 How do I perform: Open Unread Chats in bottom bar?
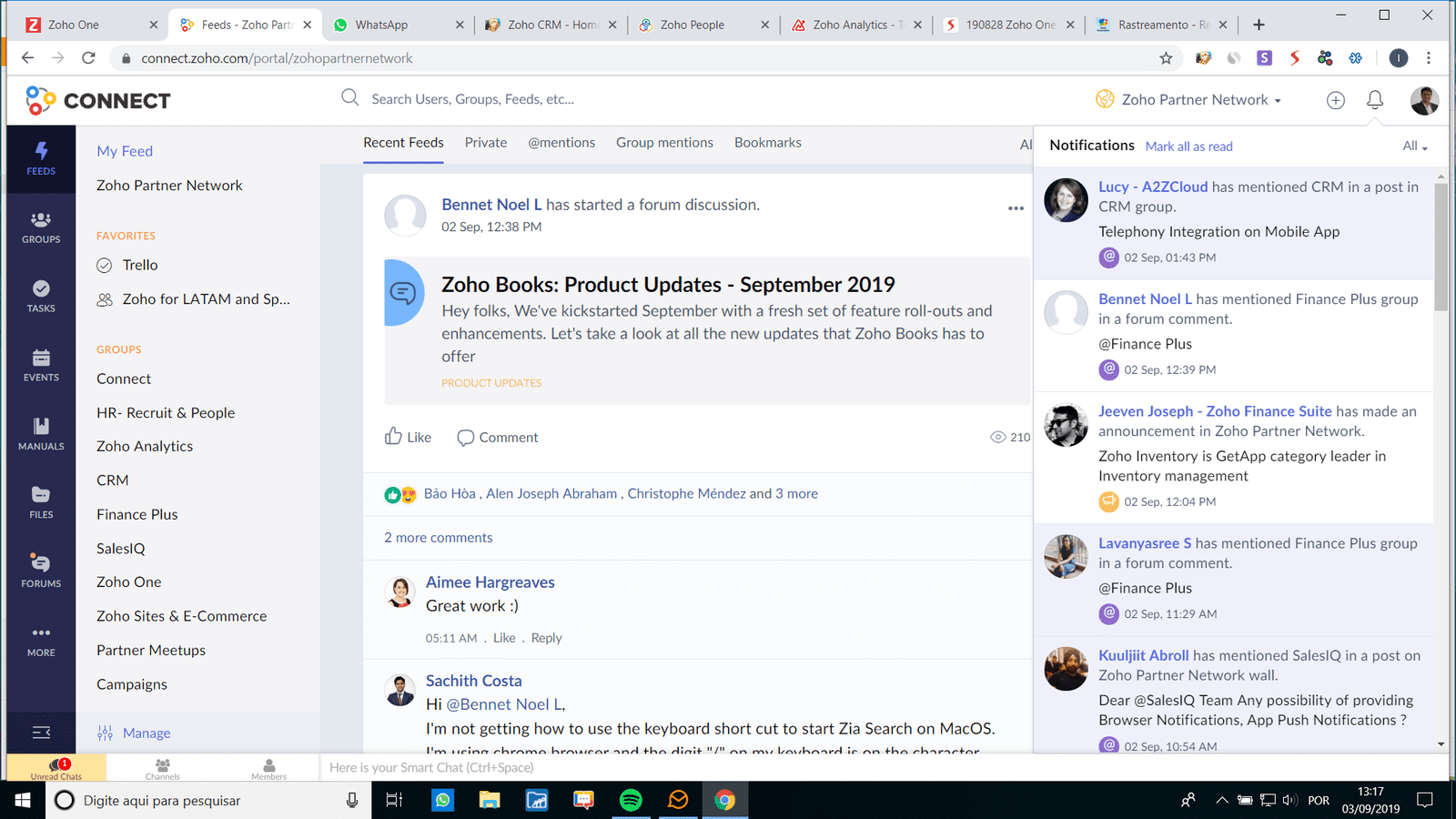point(56,768)
